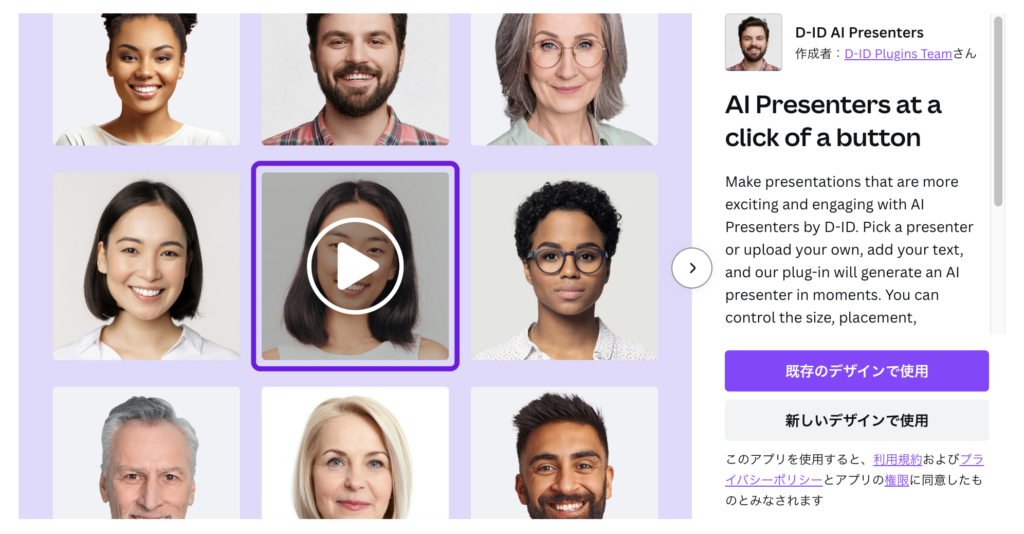Select the curly-haired presenter with dark glasses

click(x=564, y=266)
